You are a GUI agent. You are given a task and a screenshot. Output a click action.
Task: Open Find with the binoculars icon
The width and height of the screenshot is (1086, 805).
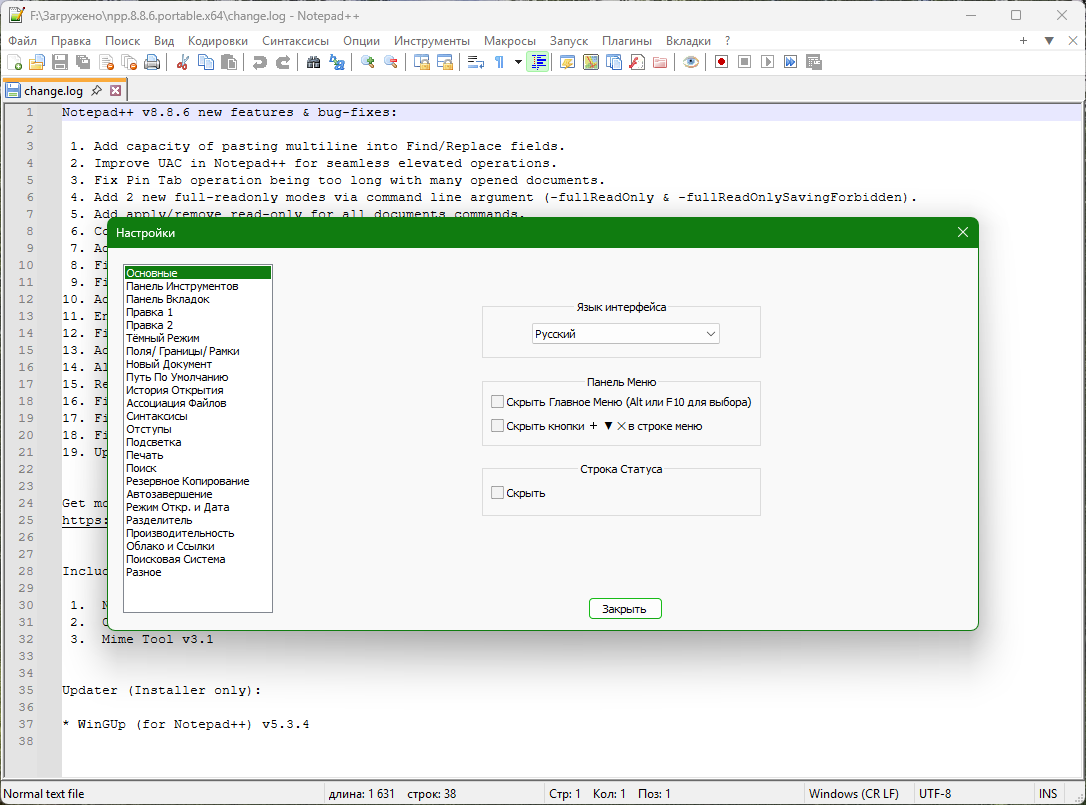(314, 62)
